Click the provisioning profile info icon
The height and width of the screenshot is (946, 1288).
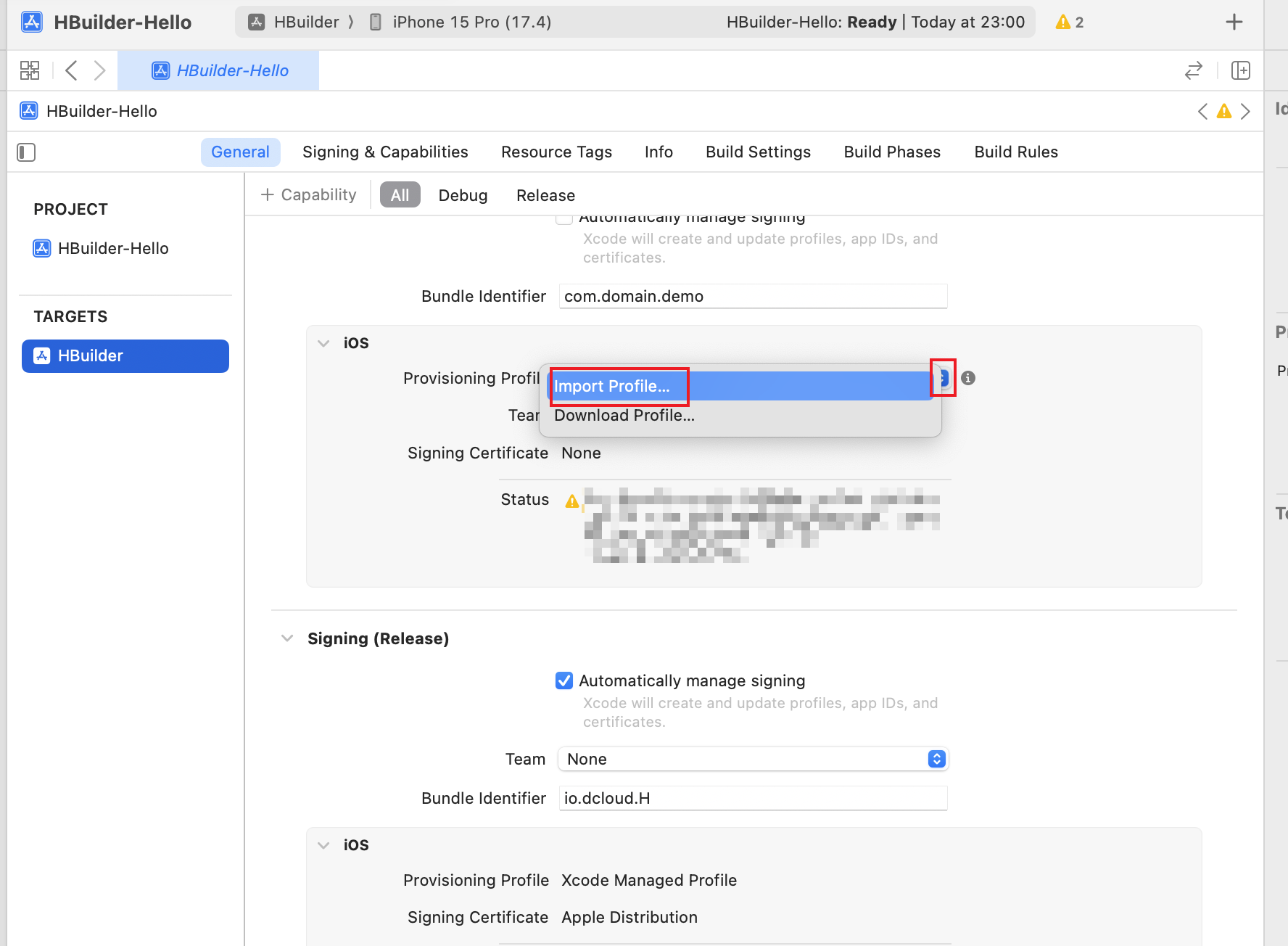[x=968, y=378]
